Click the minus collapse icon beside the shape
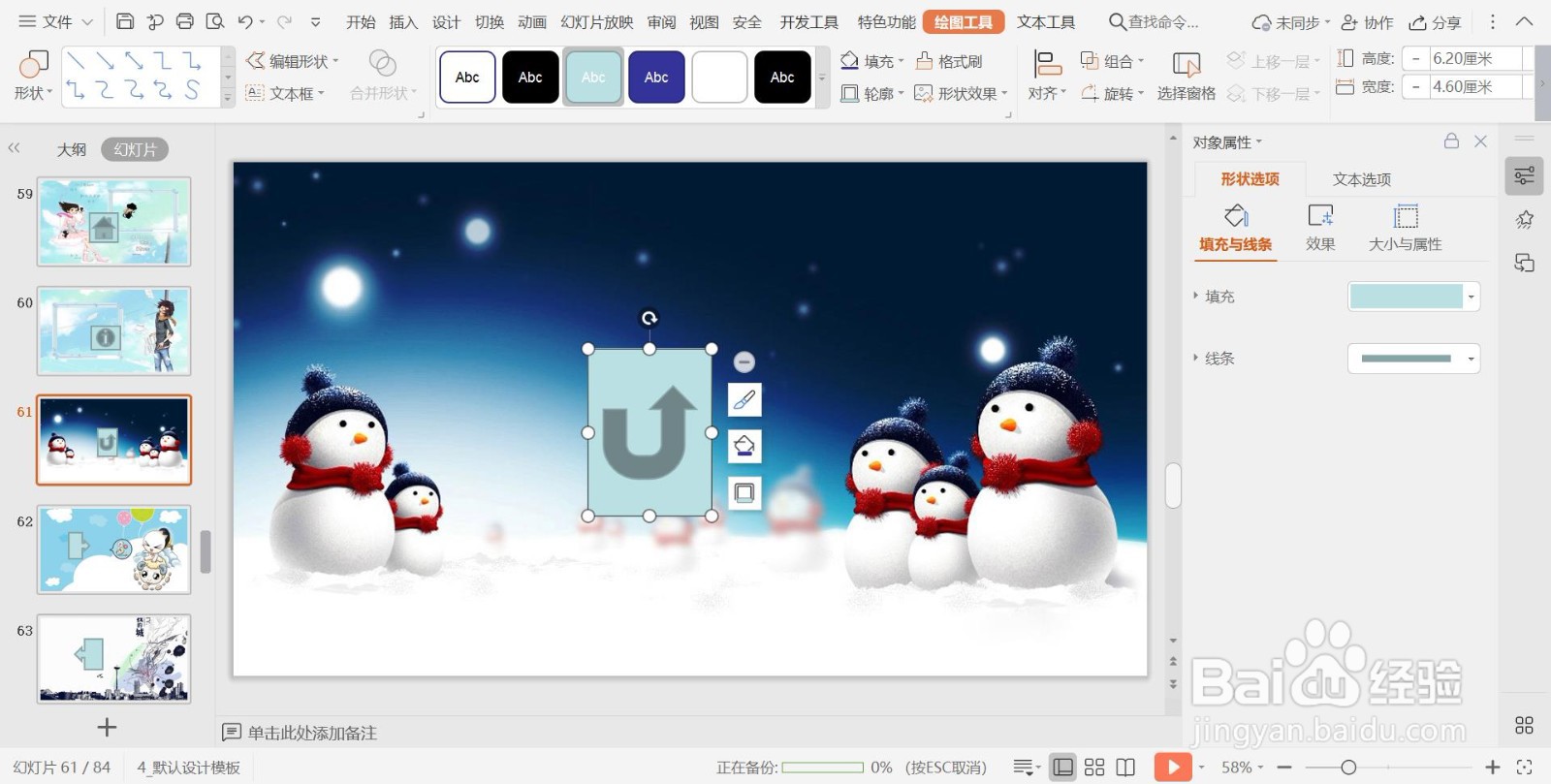This screenshot has height=784, width=1551. [x=744, y=361]
